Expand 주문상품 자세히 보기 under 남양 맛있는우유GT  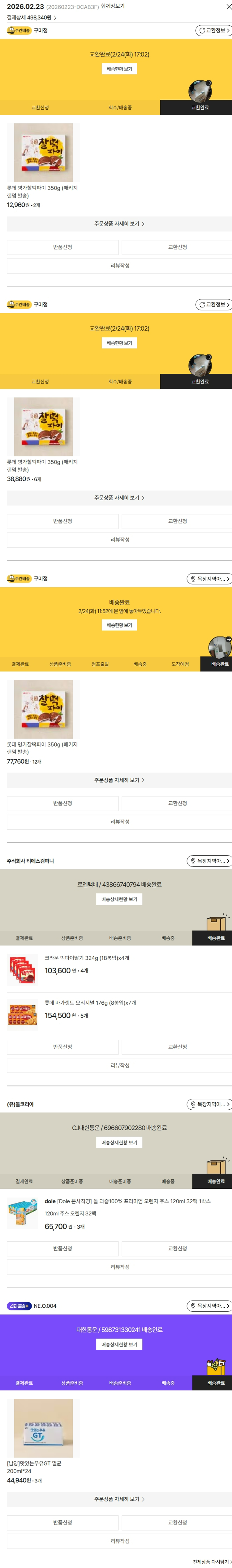[x=119, y=1499]
